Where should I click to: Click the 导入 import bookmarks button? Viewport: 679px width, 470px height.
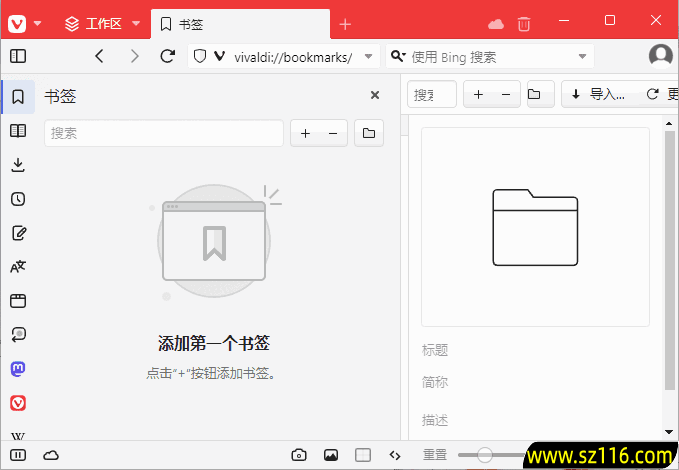(x=598, y=95)
